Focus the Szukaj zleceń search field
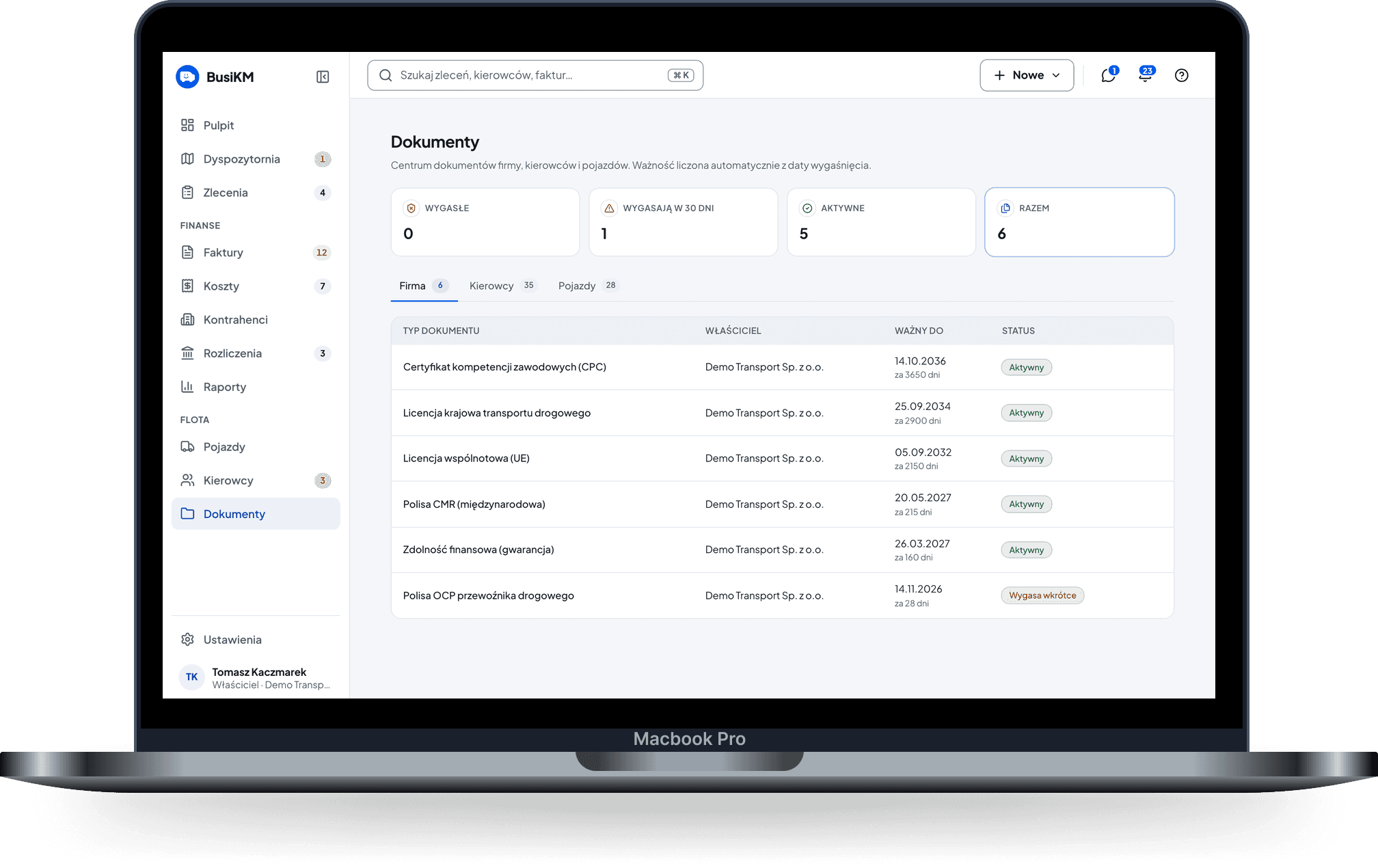This screenshot has height=868, width=1378. point(535,75)
